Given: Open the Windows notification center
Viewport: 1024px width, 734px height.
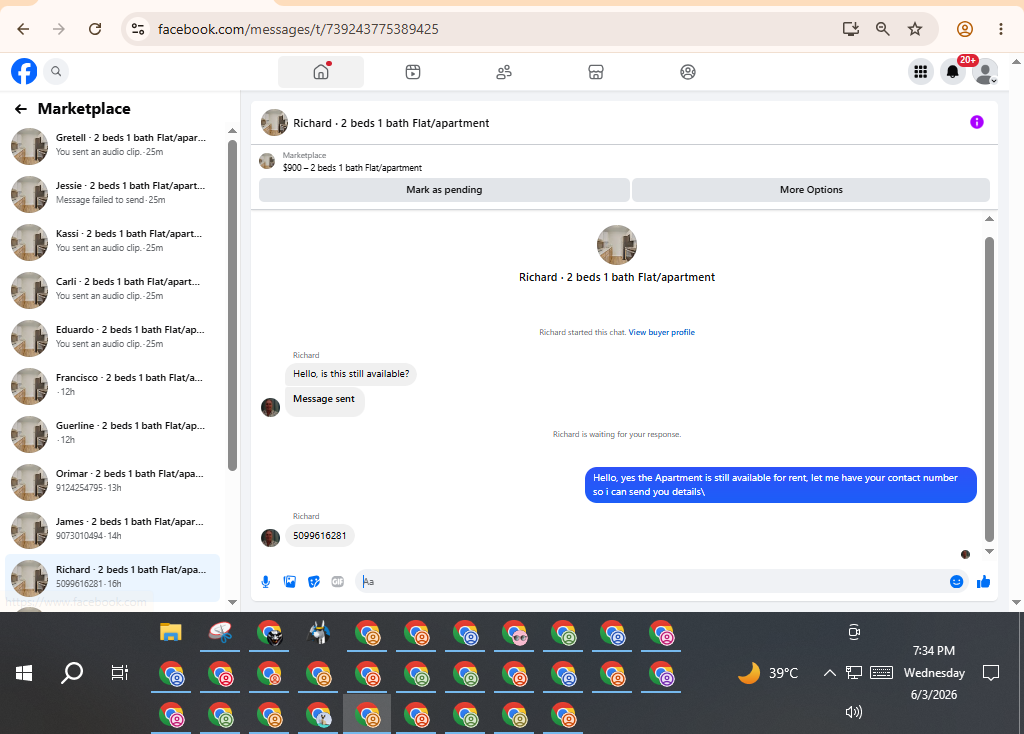Looking at the screenshot, I should click(991, 673).
